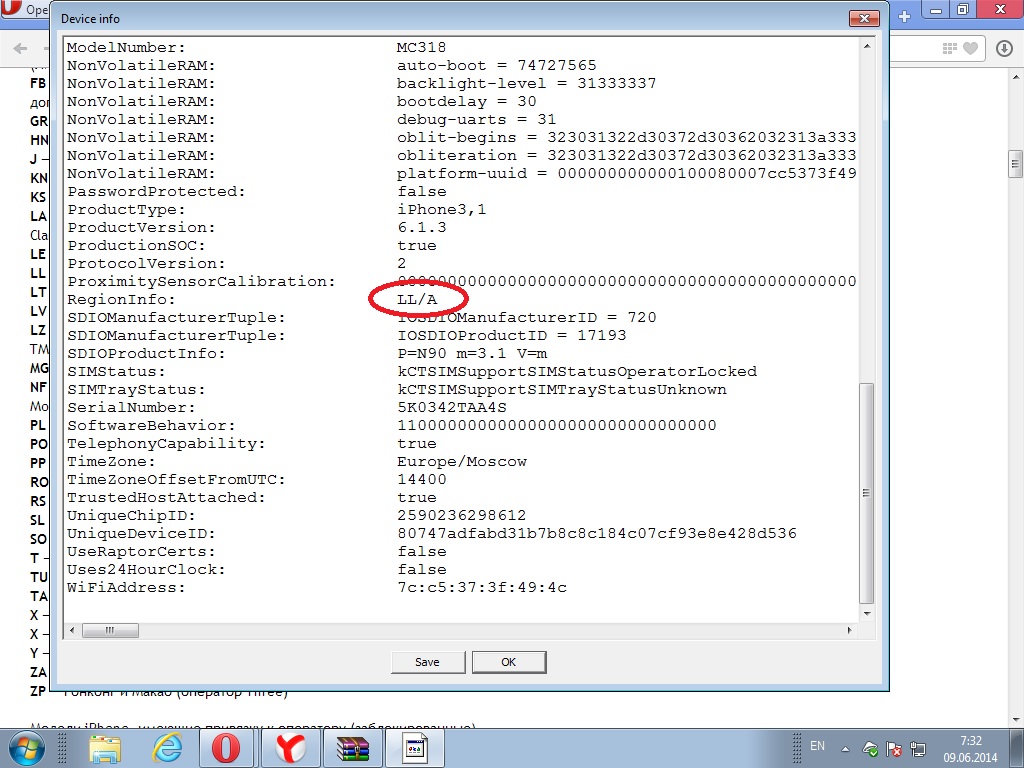
Task: Click the PasswordProtected label
Action: click(156, 192)
